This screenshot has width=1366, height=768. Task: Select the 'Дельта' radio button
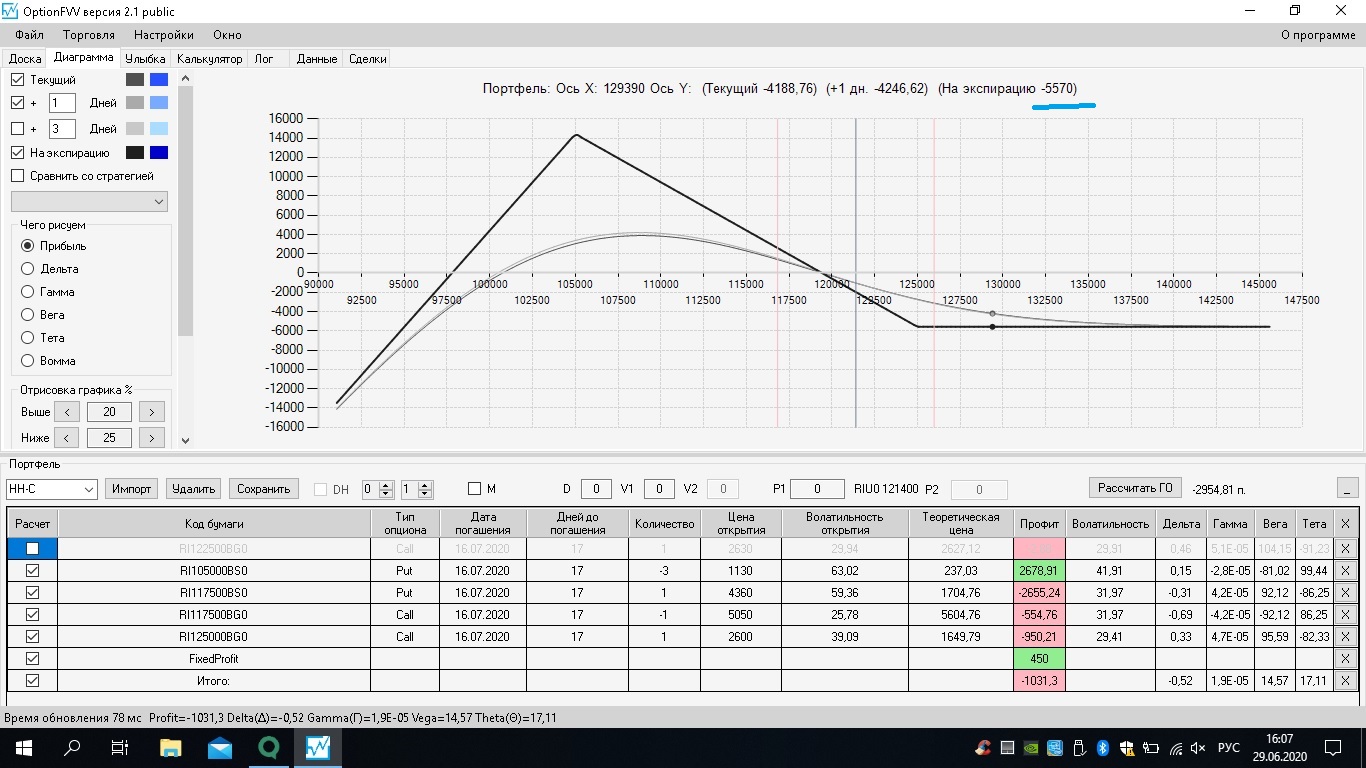pos(28,269)
